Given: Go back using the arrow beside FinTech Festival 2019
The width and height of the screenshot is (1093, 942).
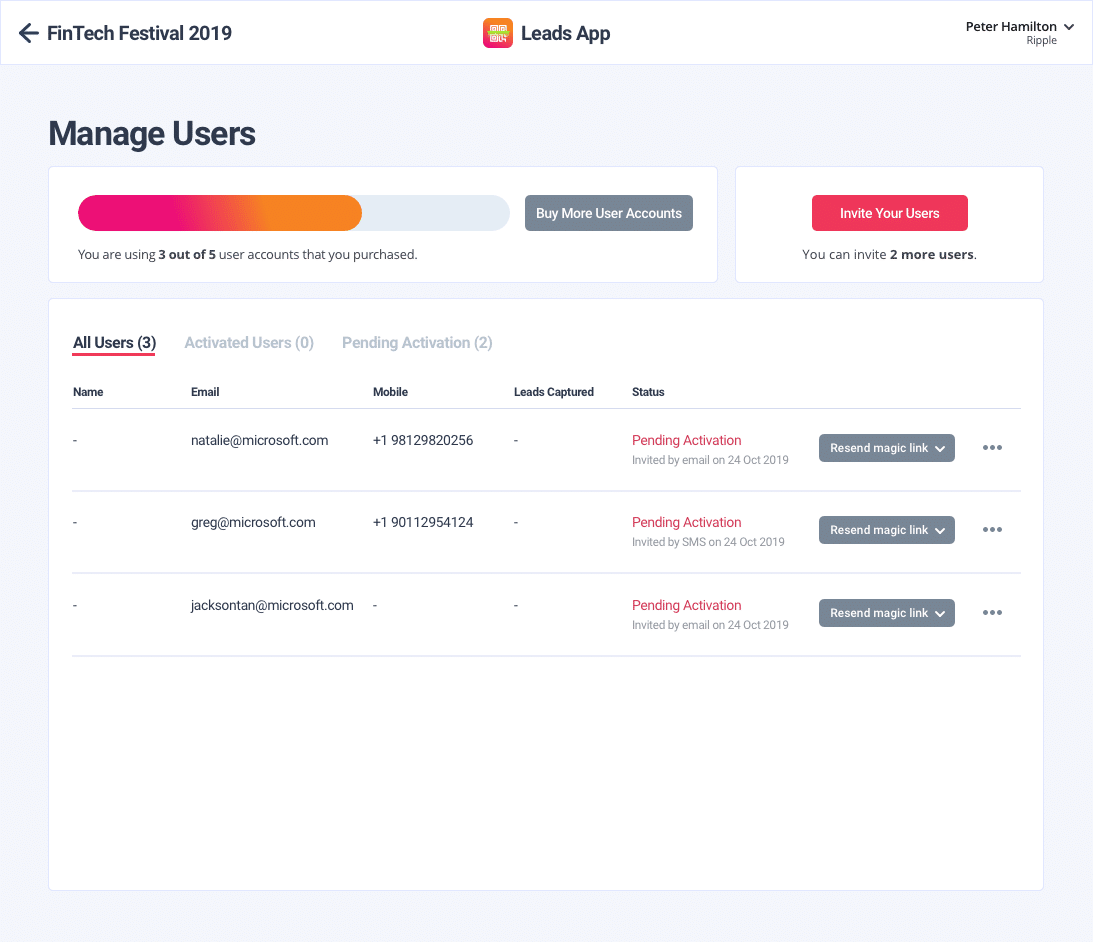Looking at the screenshot, I should (x=29, y=33).
